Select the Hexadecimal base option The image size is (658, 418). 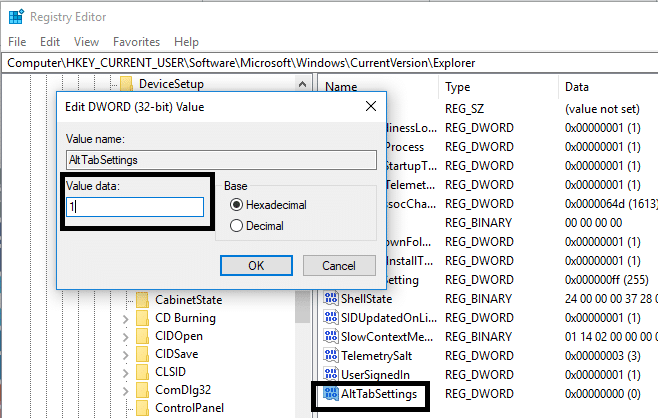(x=236, y=204)
